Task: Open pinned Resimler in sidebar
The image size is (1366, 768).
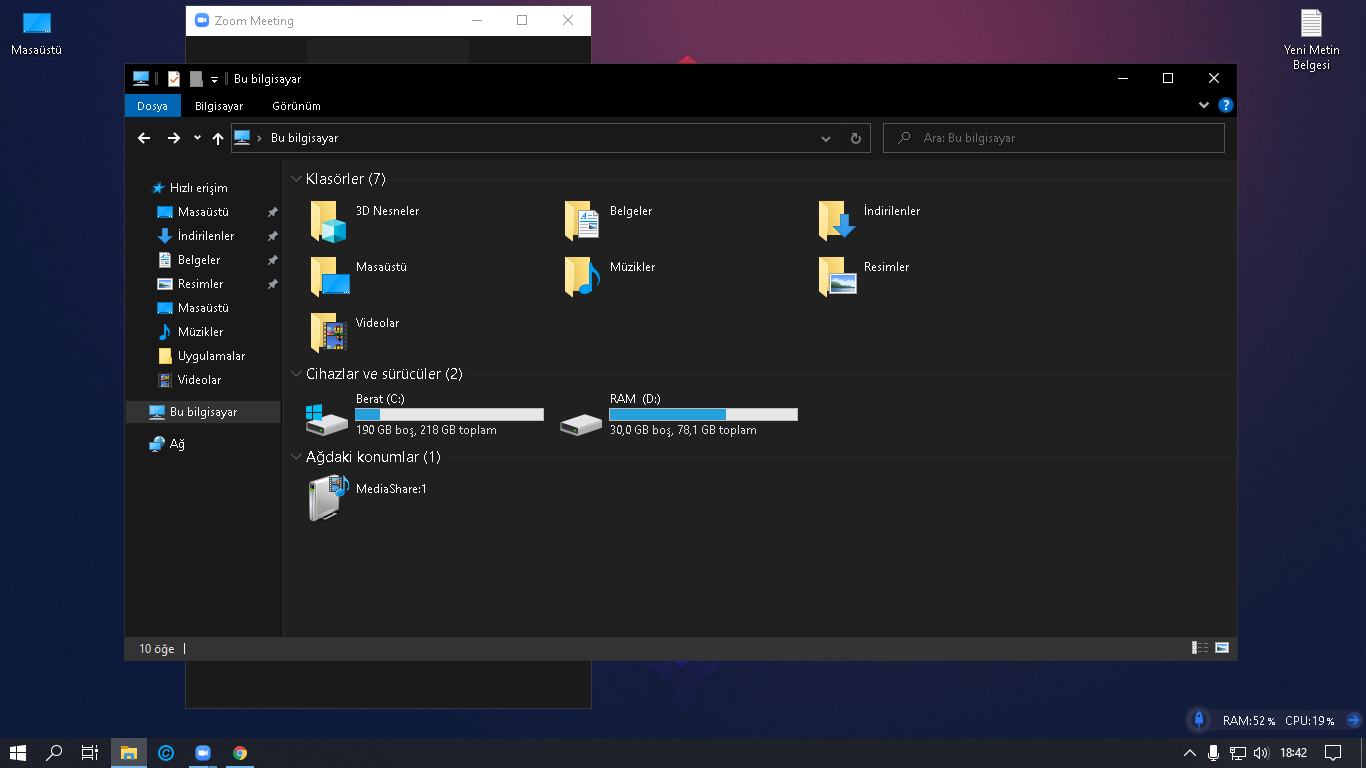Action: click(x=190, y=284)
